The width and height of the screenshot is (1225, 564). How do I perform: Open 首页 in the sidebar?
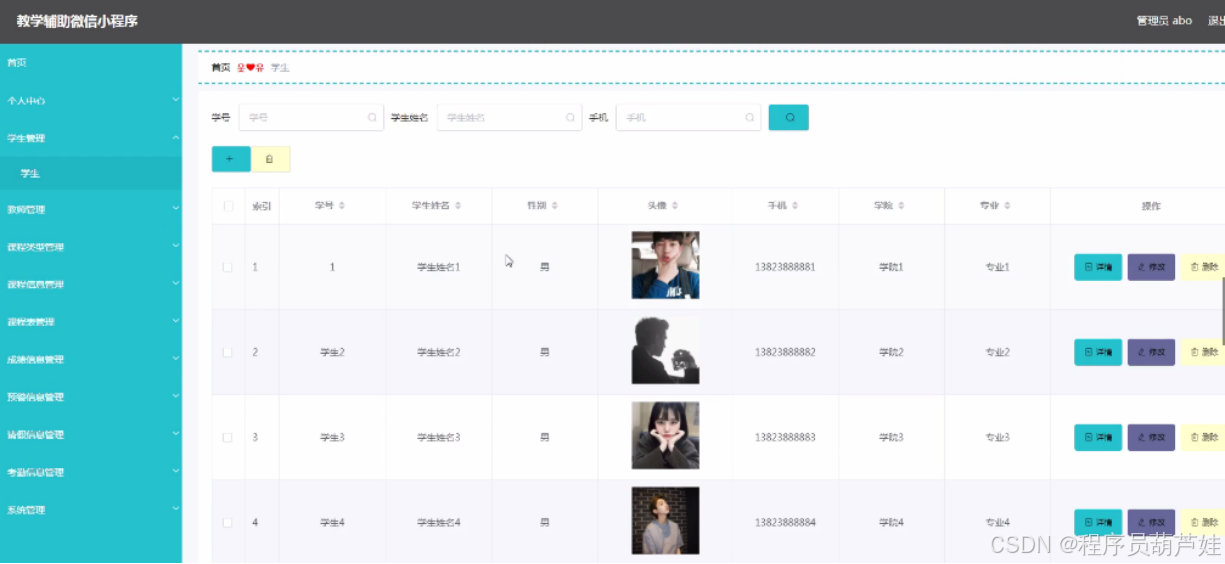click(91, 63)
